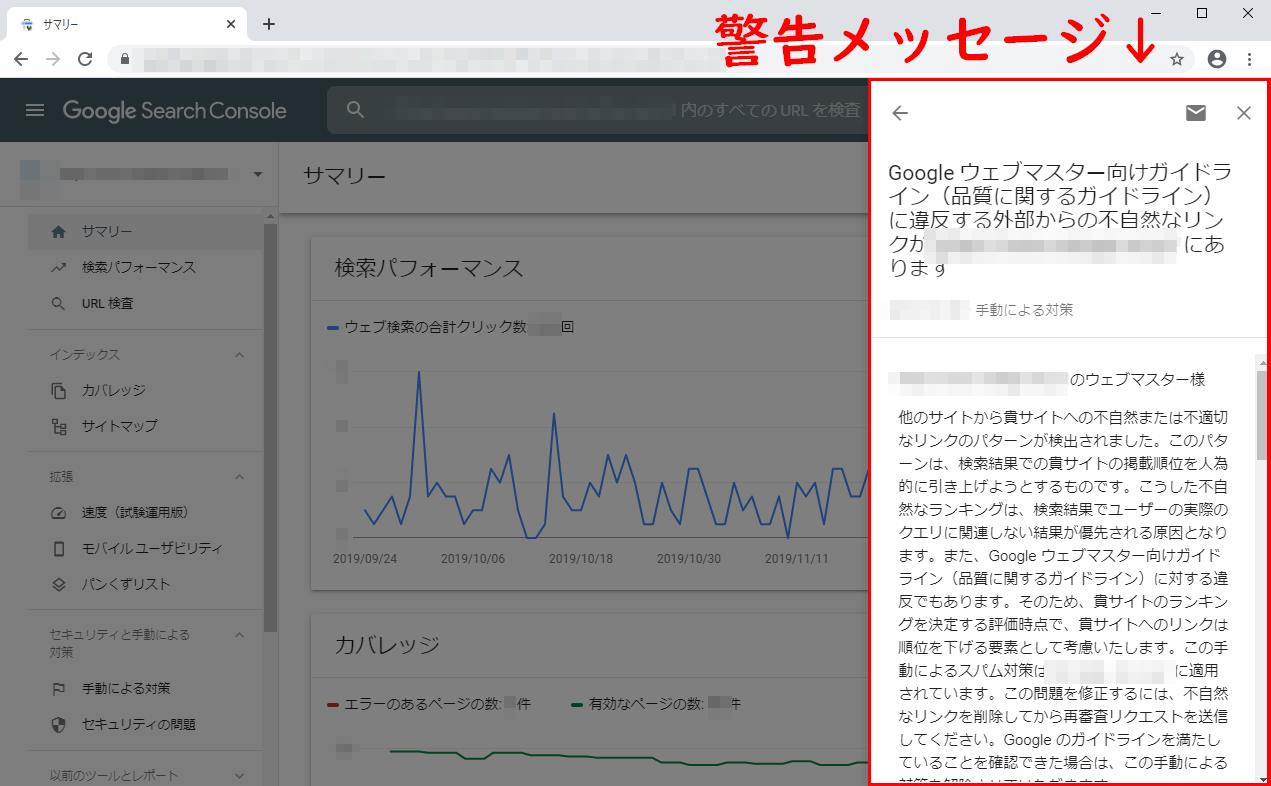Click the 2019/11/11 chart date label
The width and height of the screenshot is (1271, 786).
click(797, 558)
